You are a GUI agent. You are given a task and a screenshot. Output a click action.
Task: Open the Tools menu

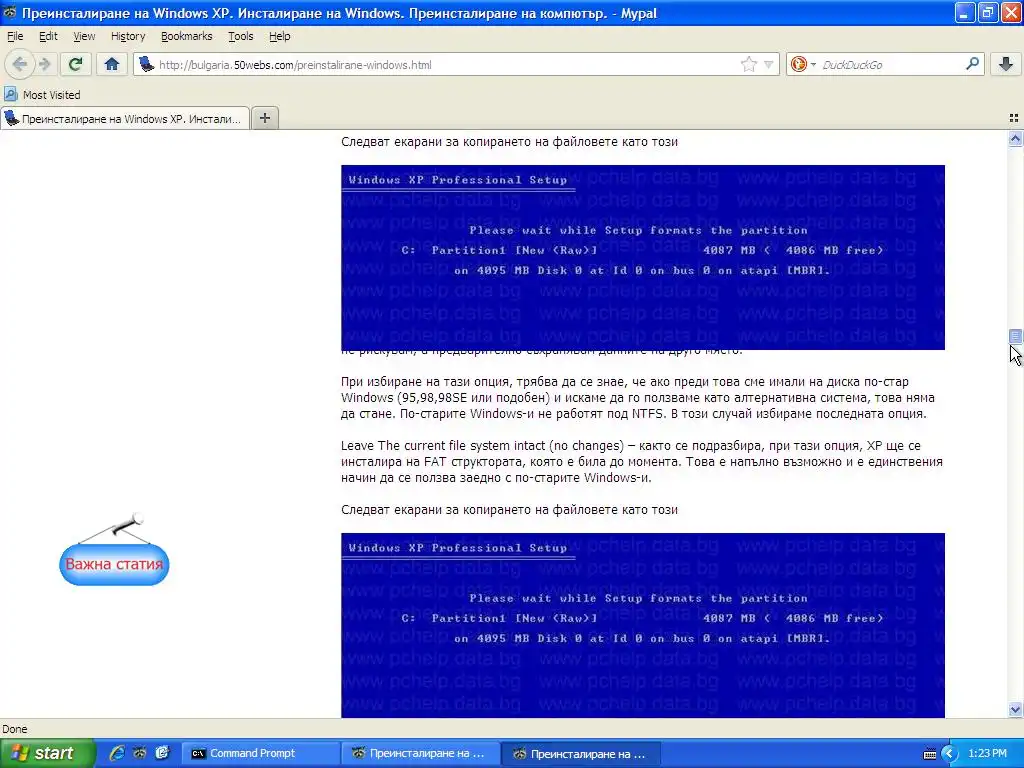click(240, 36)
